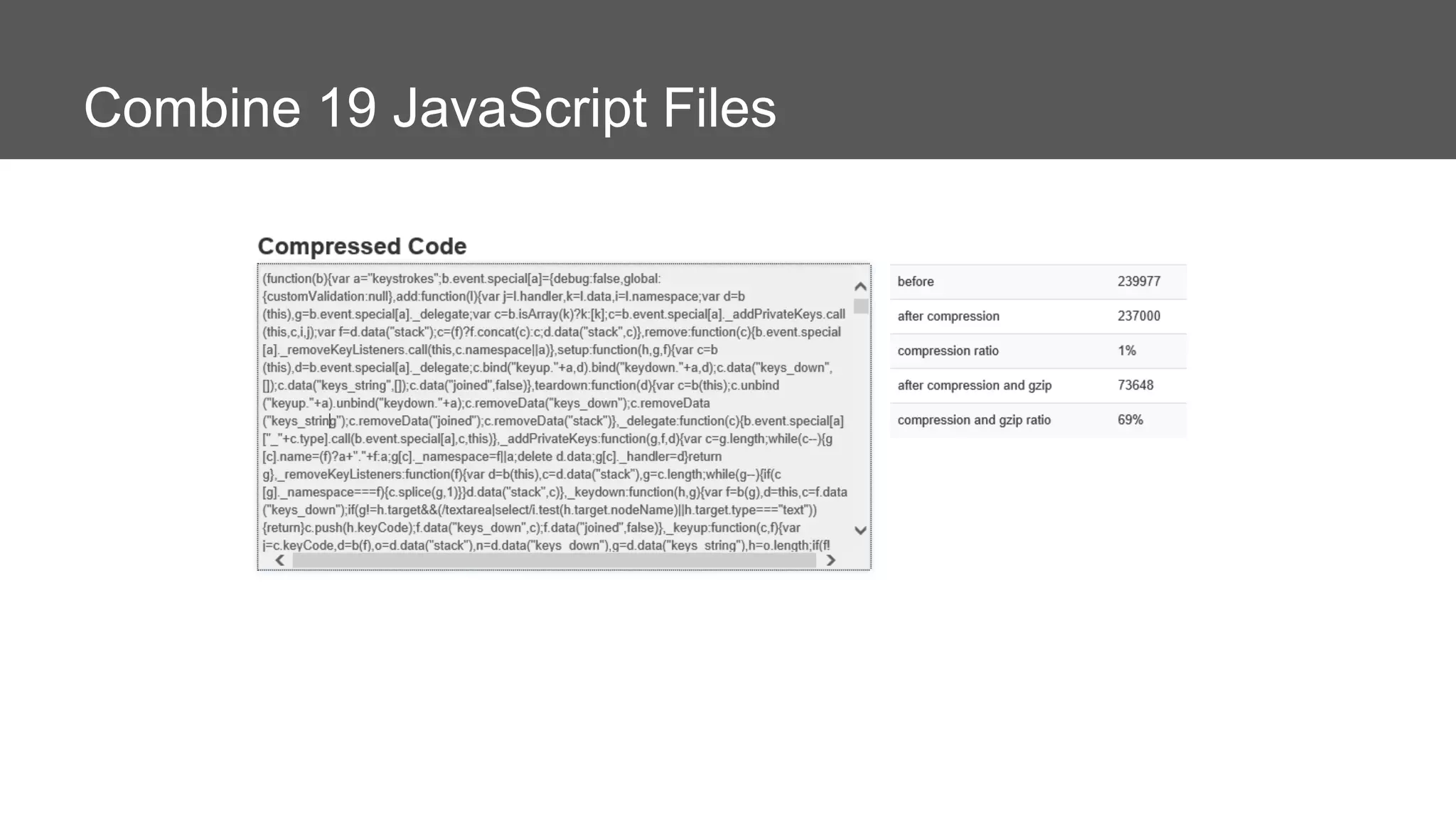This screenshot has width=1456, height=819.
Task: Click code line starting '{customValidation:null}'
Action: (503, 296)
